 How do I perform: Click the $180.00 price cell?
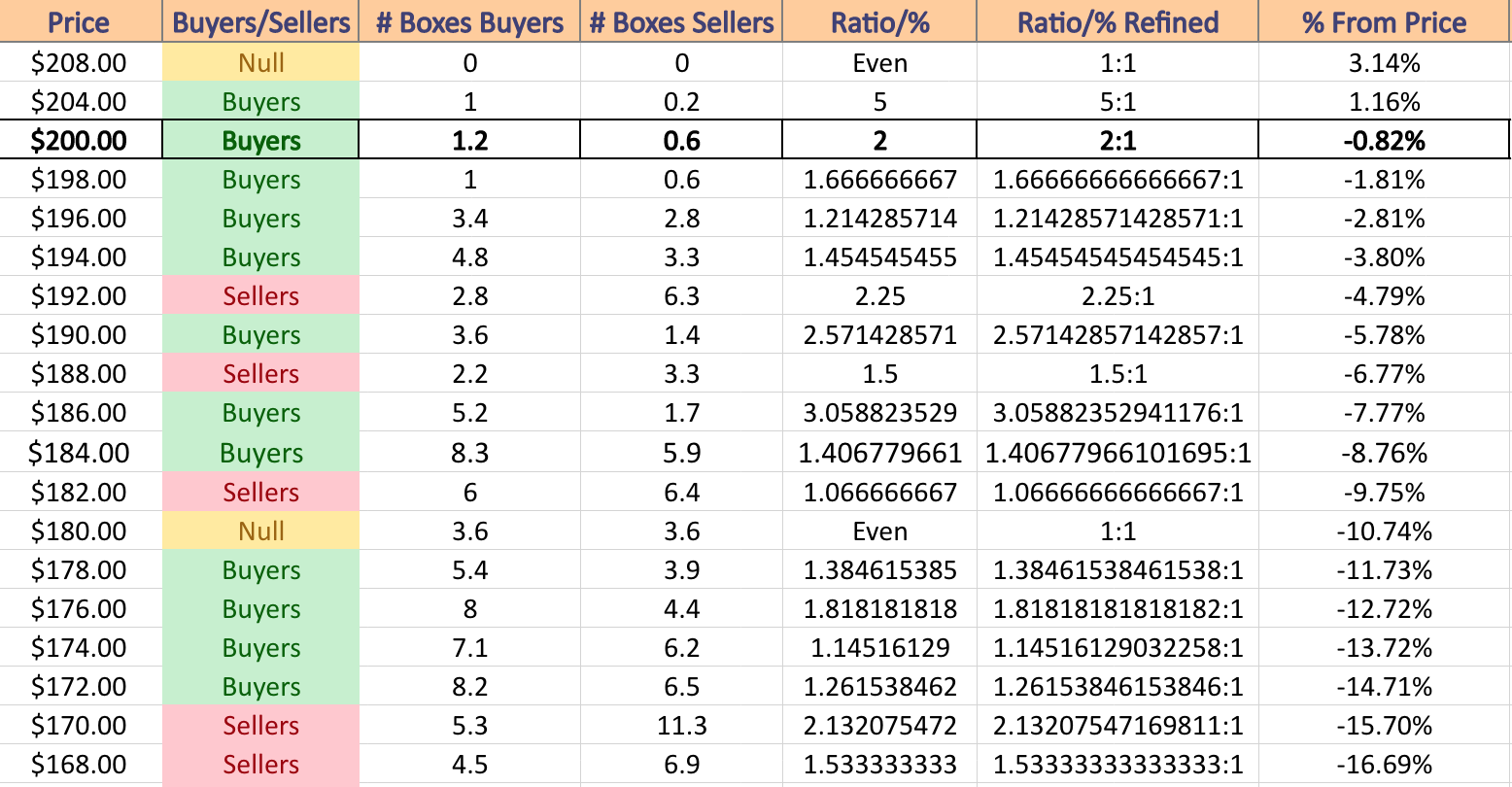click(x=80, y=531)
